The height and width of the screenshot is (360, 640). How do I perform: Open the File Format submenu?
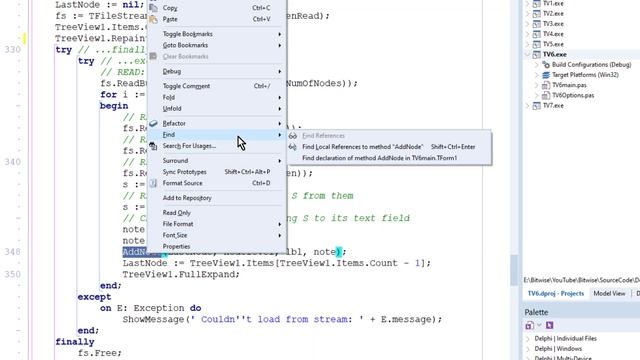point(216,224)
